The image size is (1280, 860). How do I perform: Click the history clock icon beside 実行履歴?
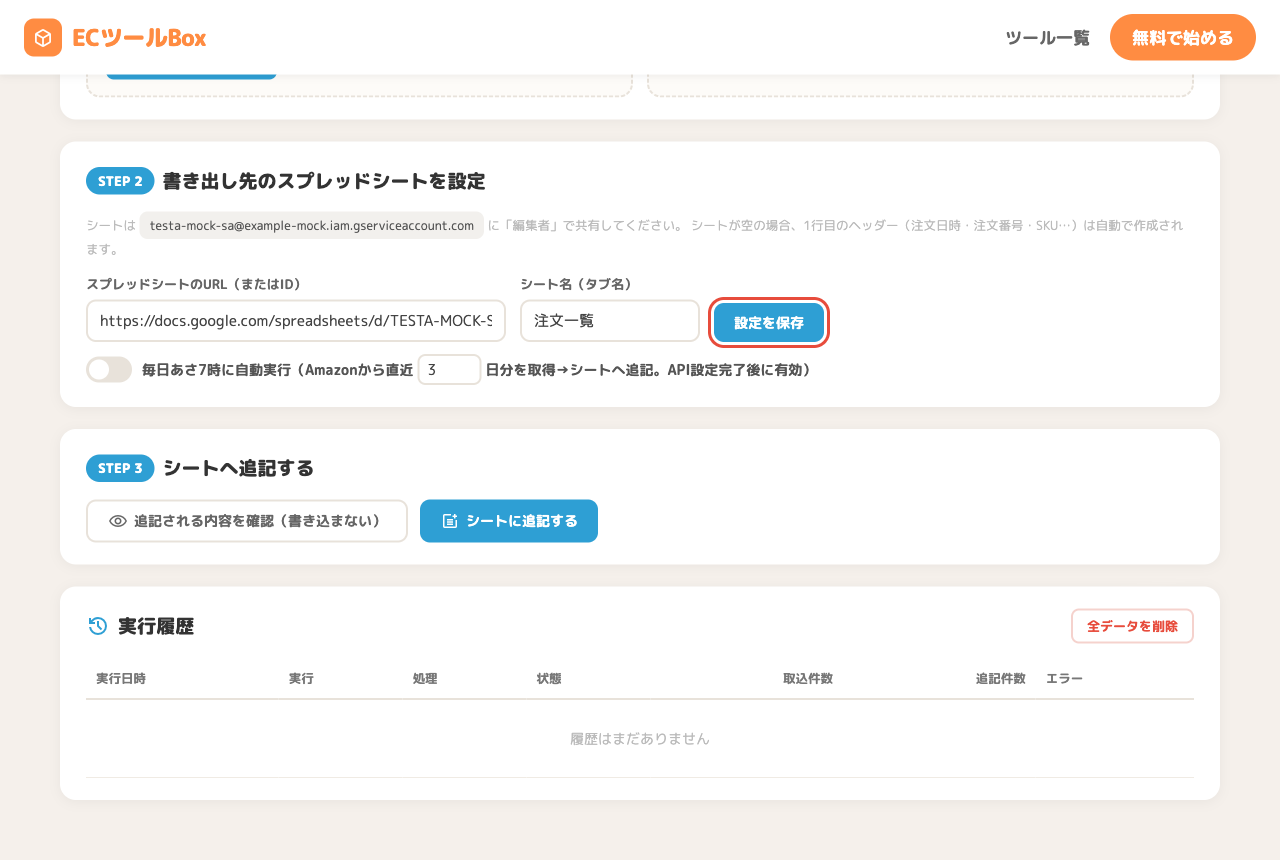coord(98,626)
